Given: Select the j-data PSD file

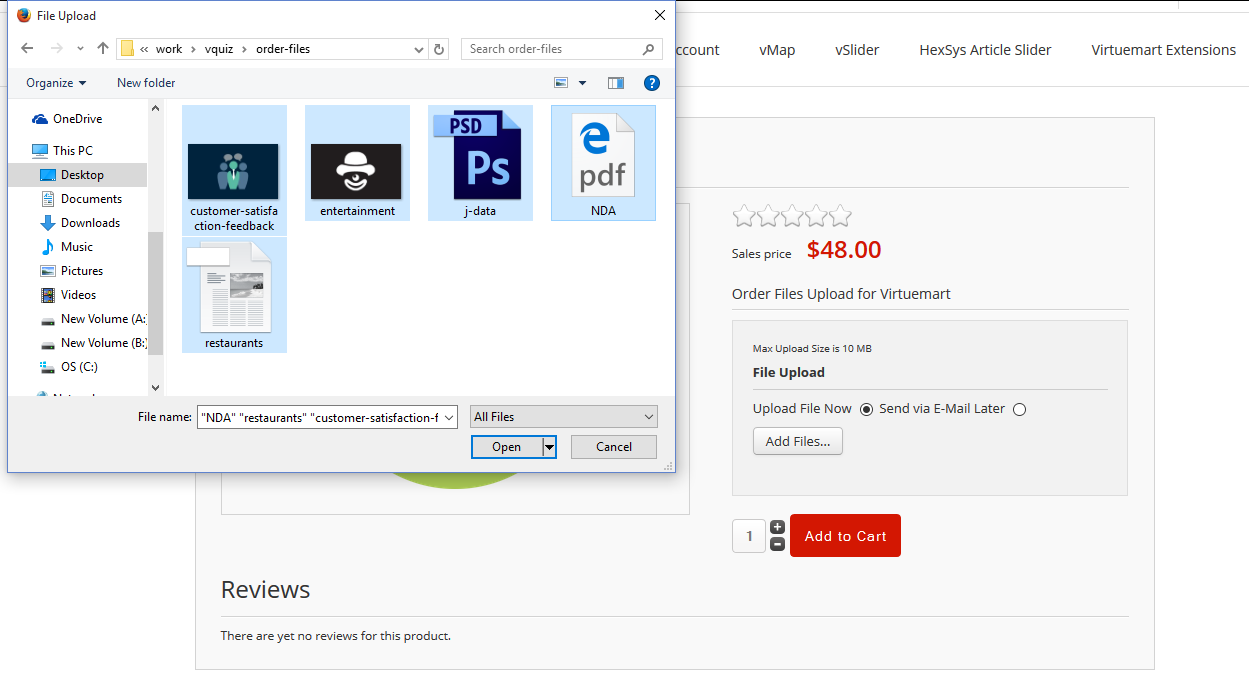Looking at the screenshot, I should click(480, 163).
